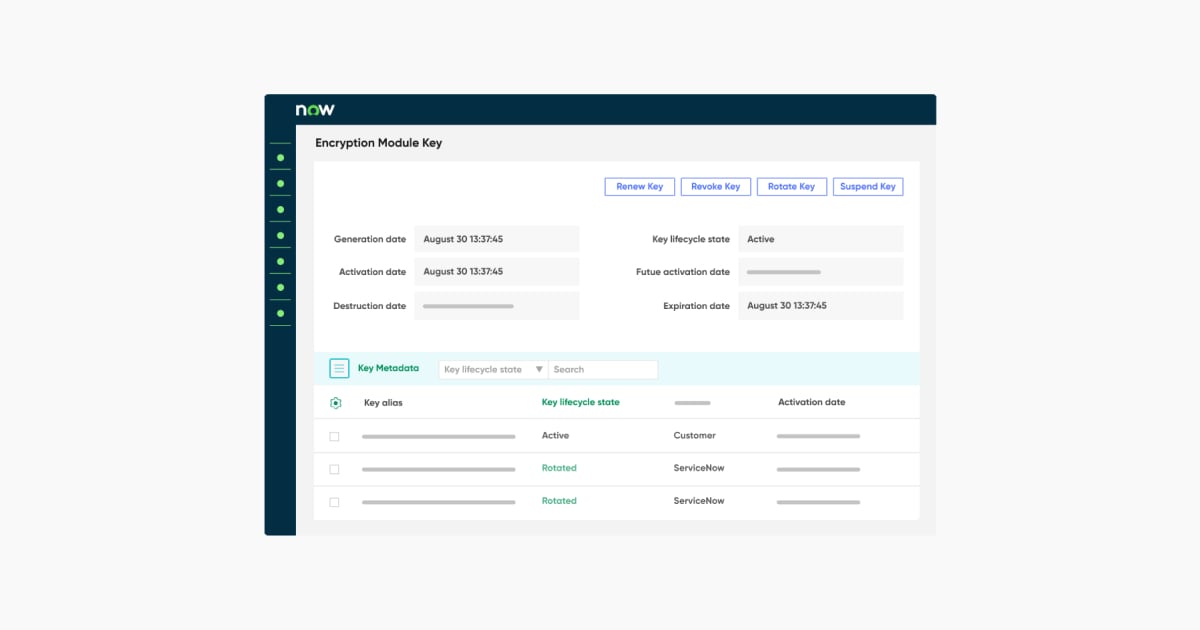Tick the first Rotated row checkbox
This screenshot has height=630, width=1200.
(334, 469)
